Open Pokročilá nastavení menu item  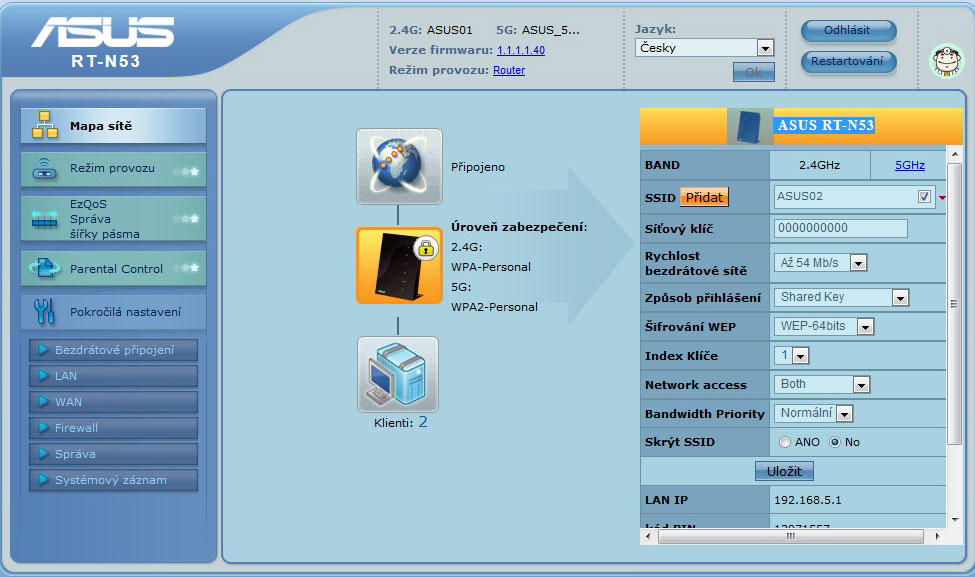113,312
